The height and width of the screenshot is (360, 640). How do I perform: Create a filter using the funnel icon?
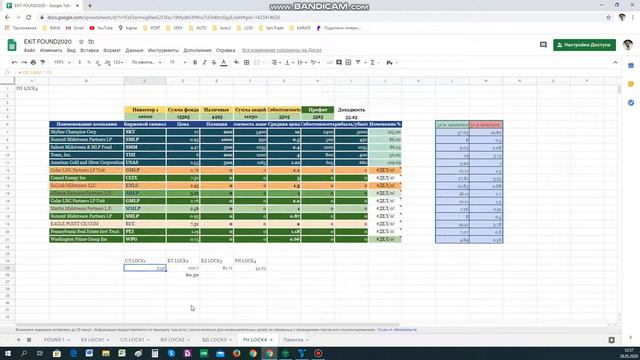pos(358,62)
